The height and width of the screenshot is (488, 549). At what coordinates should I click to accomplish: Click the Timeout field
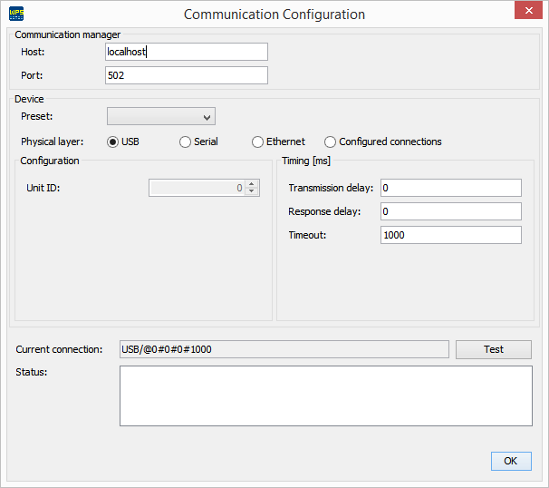click(451, 235)
